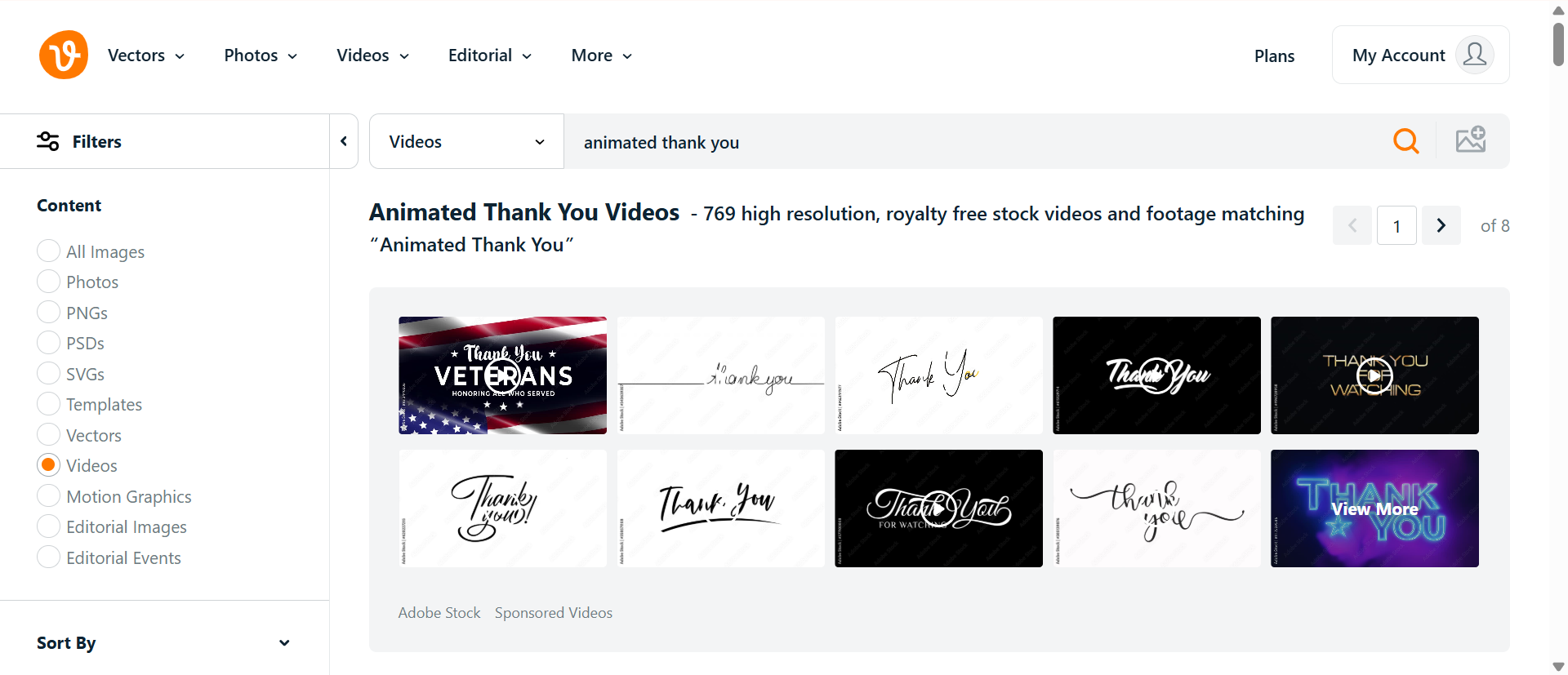
Task: Select the Vectors content filter
Action: [x=48, y=434]
